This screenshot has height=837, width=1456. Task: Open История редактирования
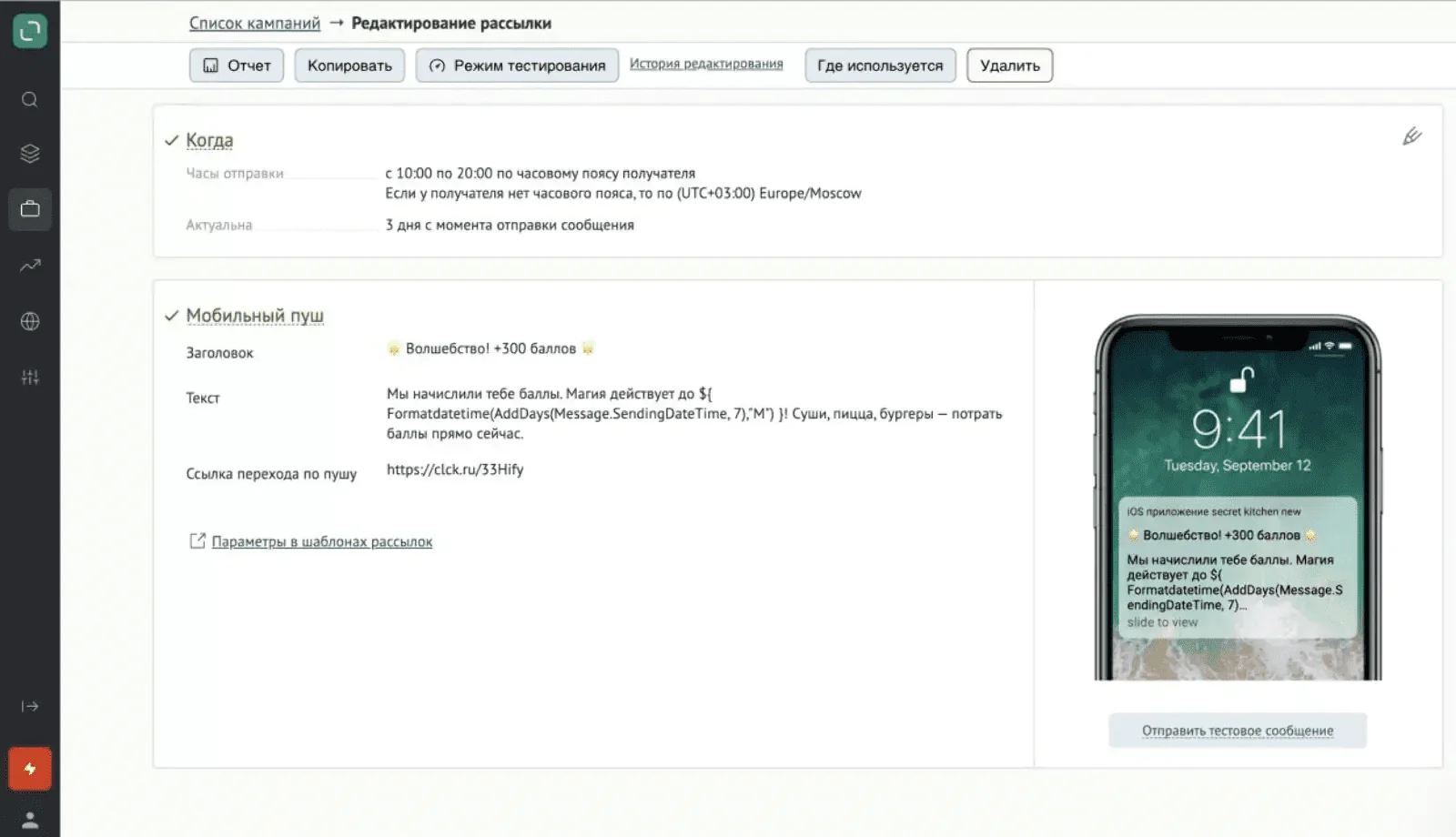pyautogui.click(x=705, y=64)
